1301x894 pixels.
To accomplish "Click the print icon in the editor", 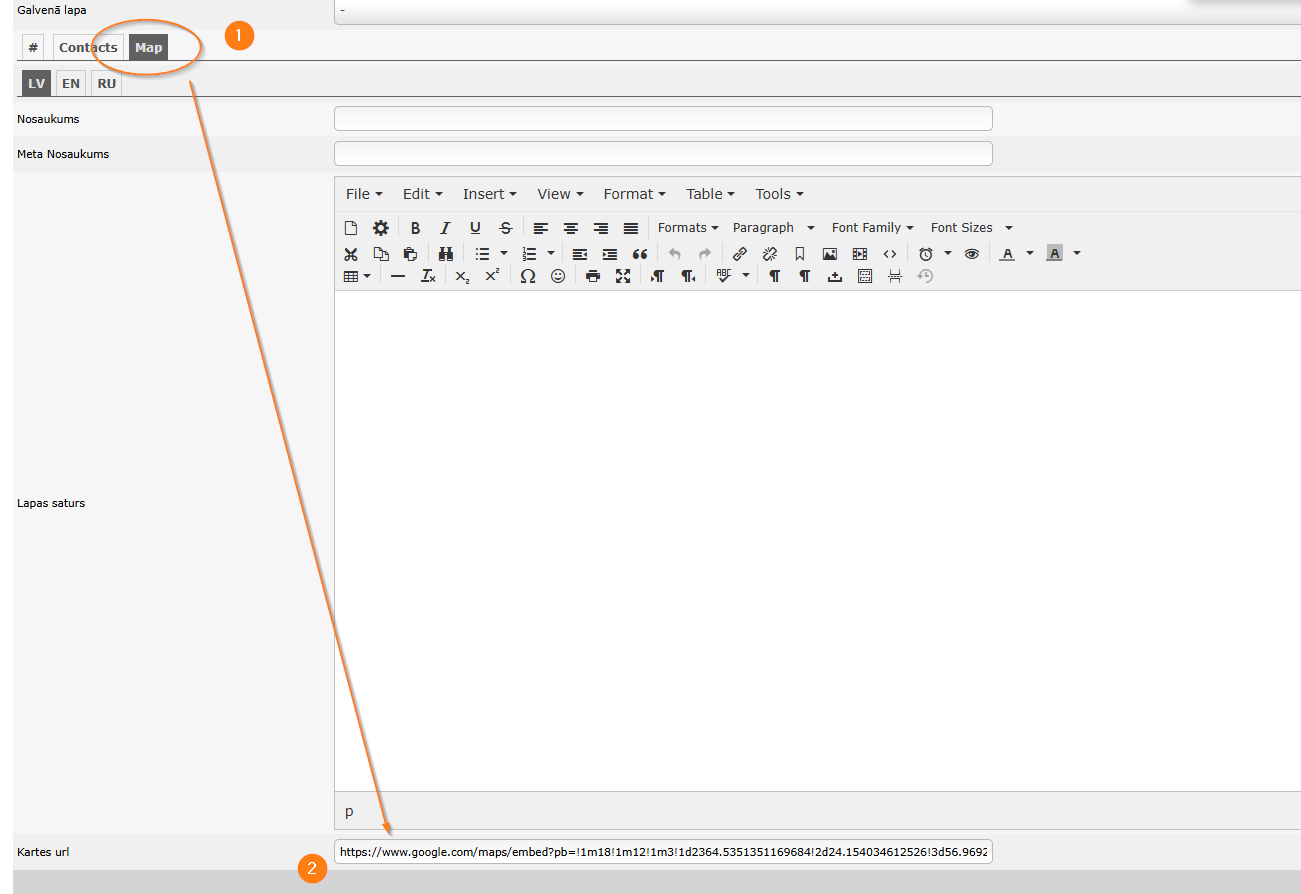I will (593, 276).
